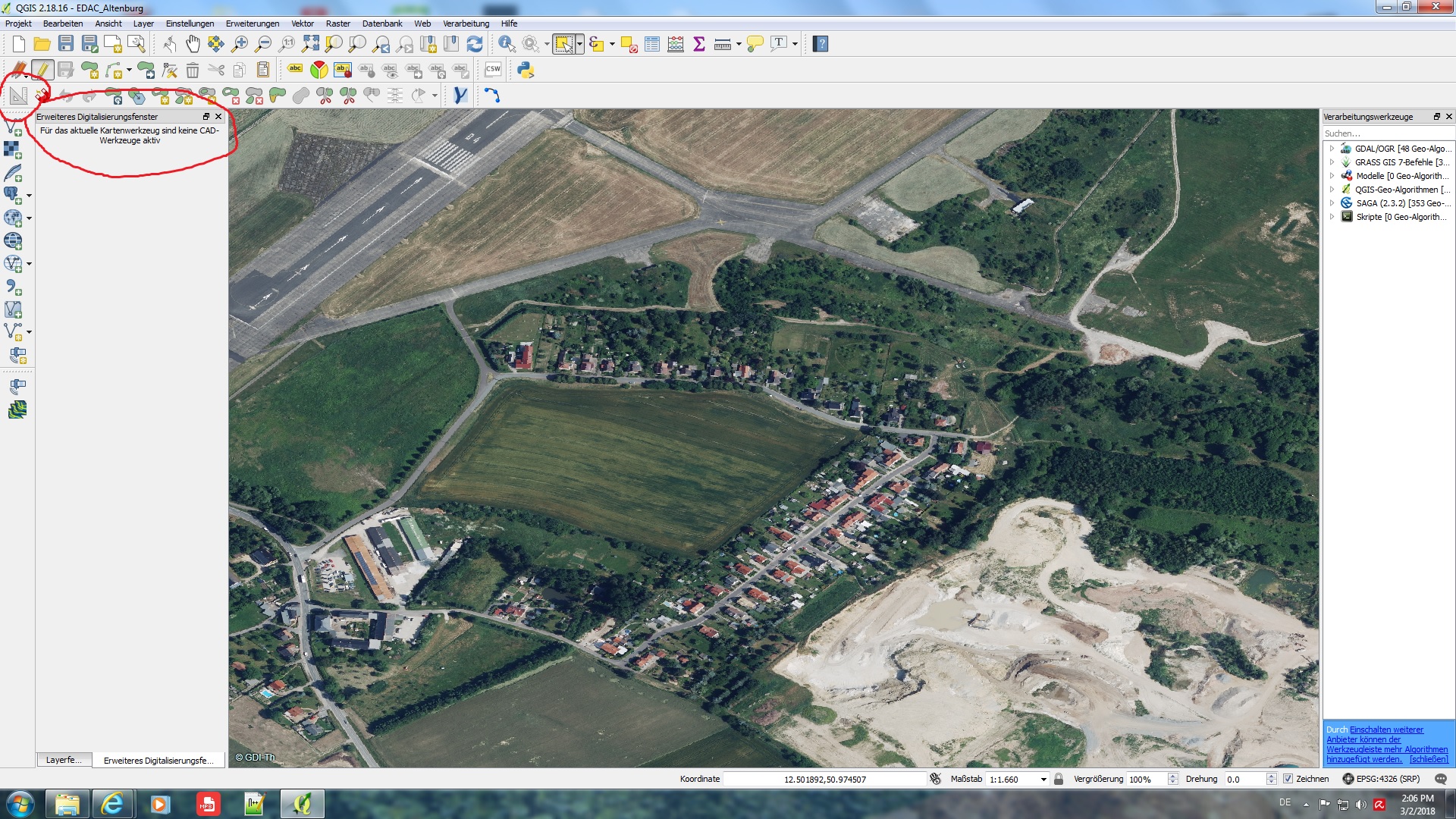Click the delete selected trash icon
Image resolution: width=1456 pixels, height=819 pixels.
pos(193,71)
